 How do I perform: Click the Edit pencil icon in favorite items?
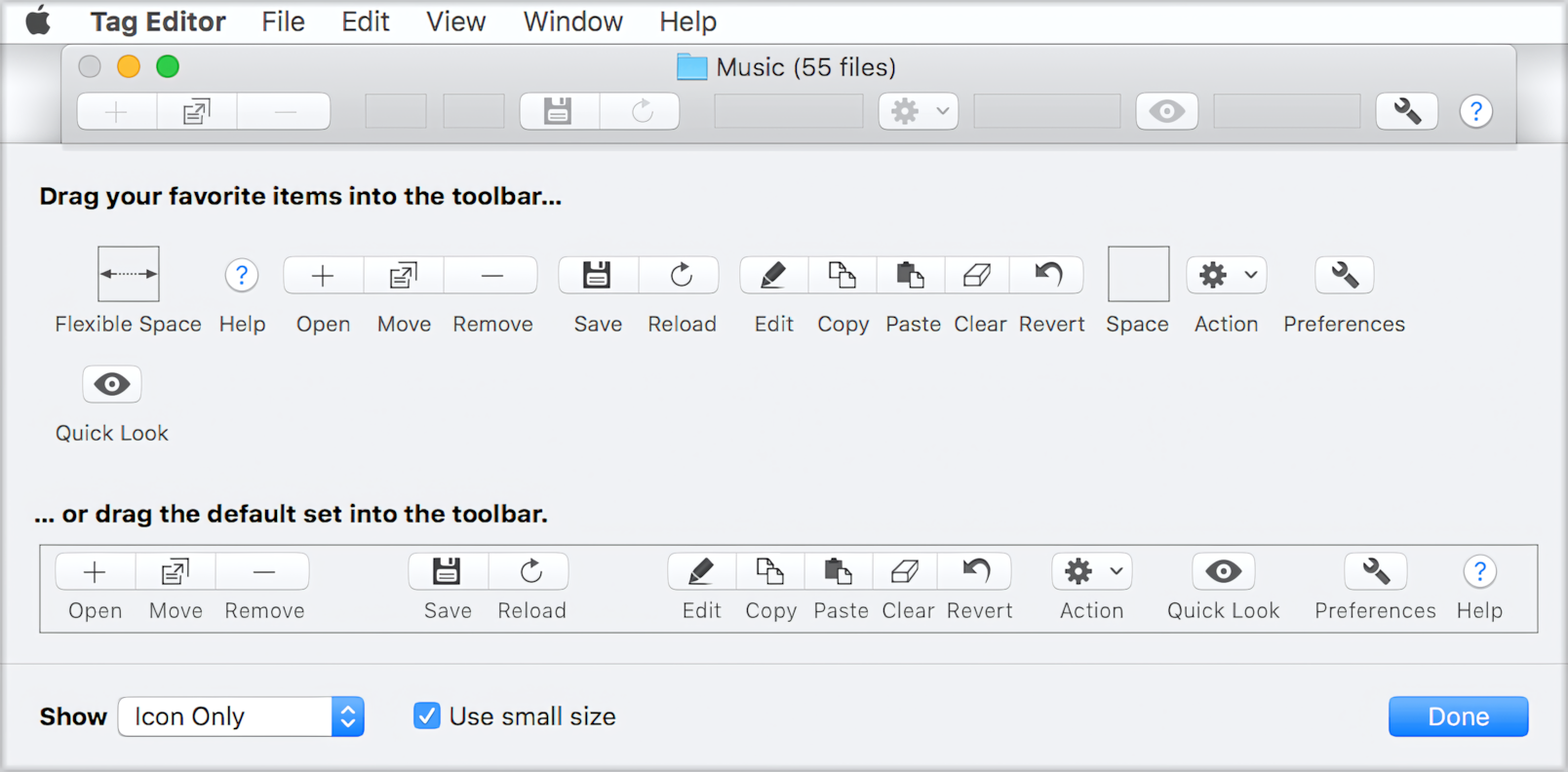click(773, 276)
